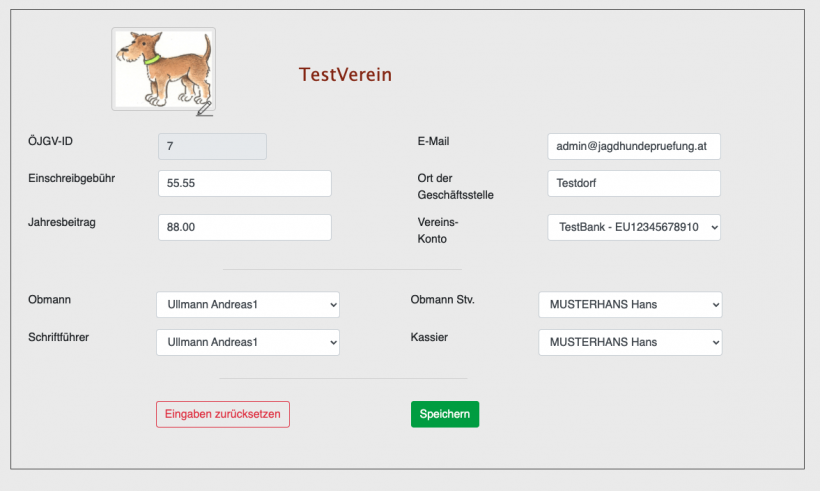Click the Kassier label text
The image size is (820, 491).
point(429,337)
